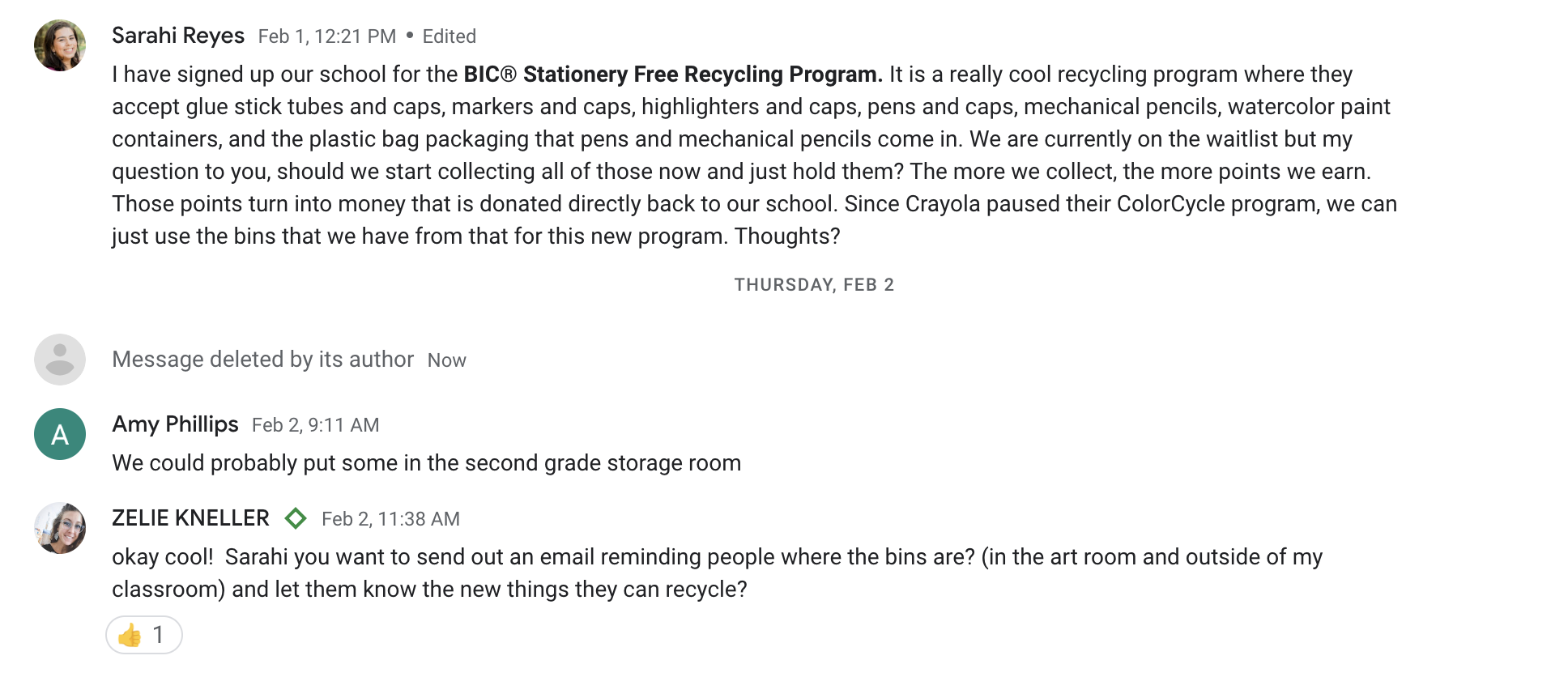Click Sarahi's message line mentioning Crayola ColorCycle

coord(753,204)
